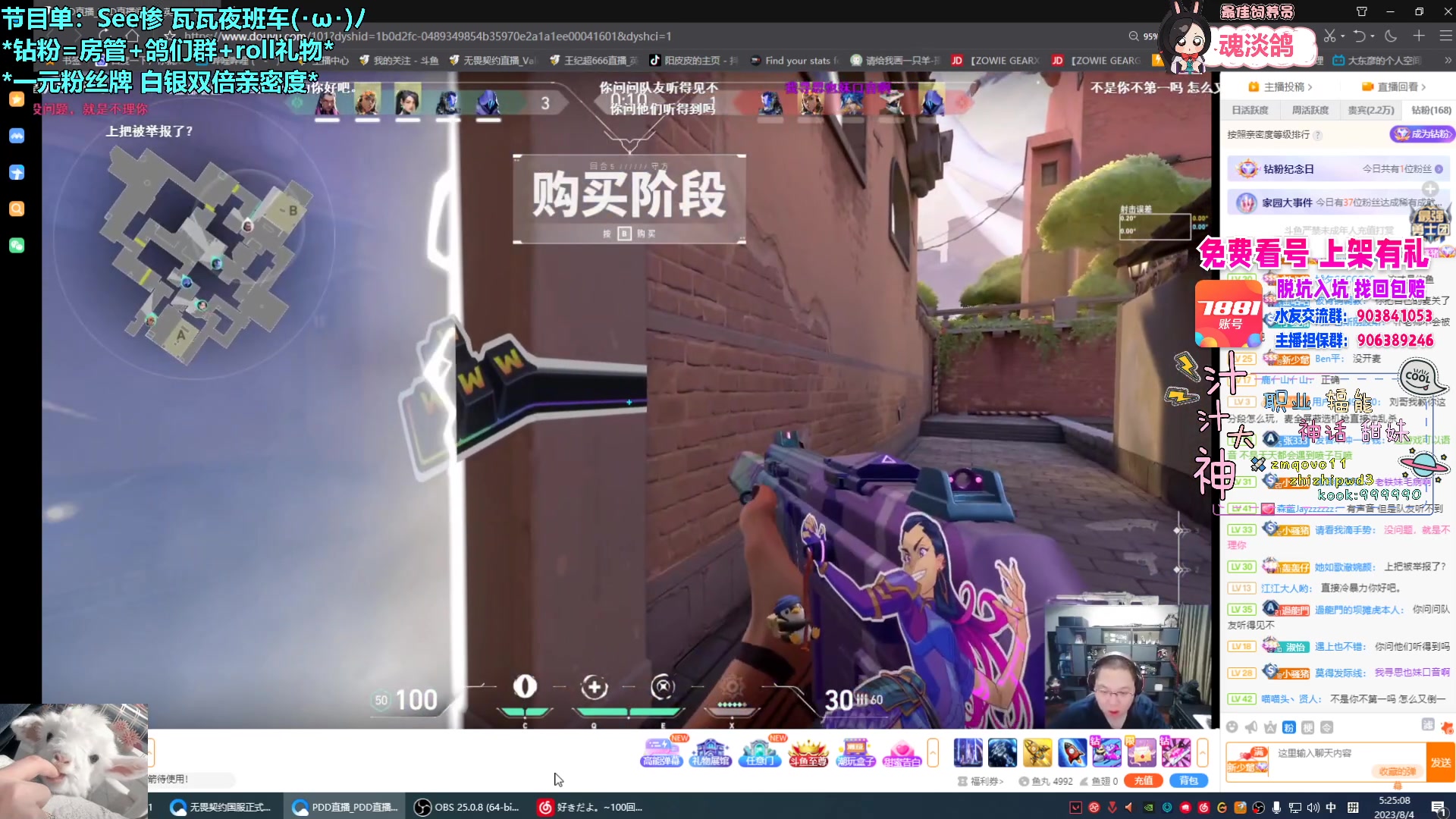Switch to the 周活跃度 tab
The width and height of the screenshot is (1456, 819).
1310,110
